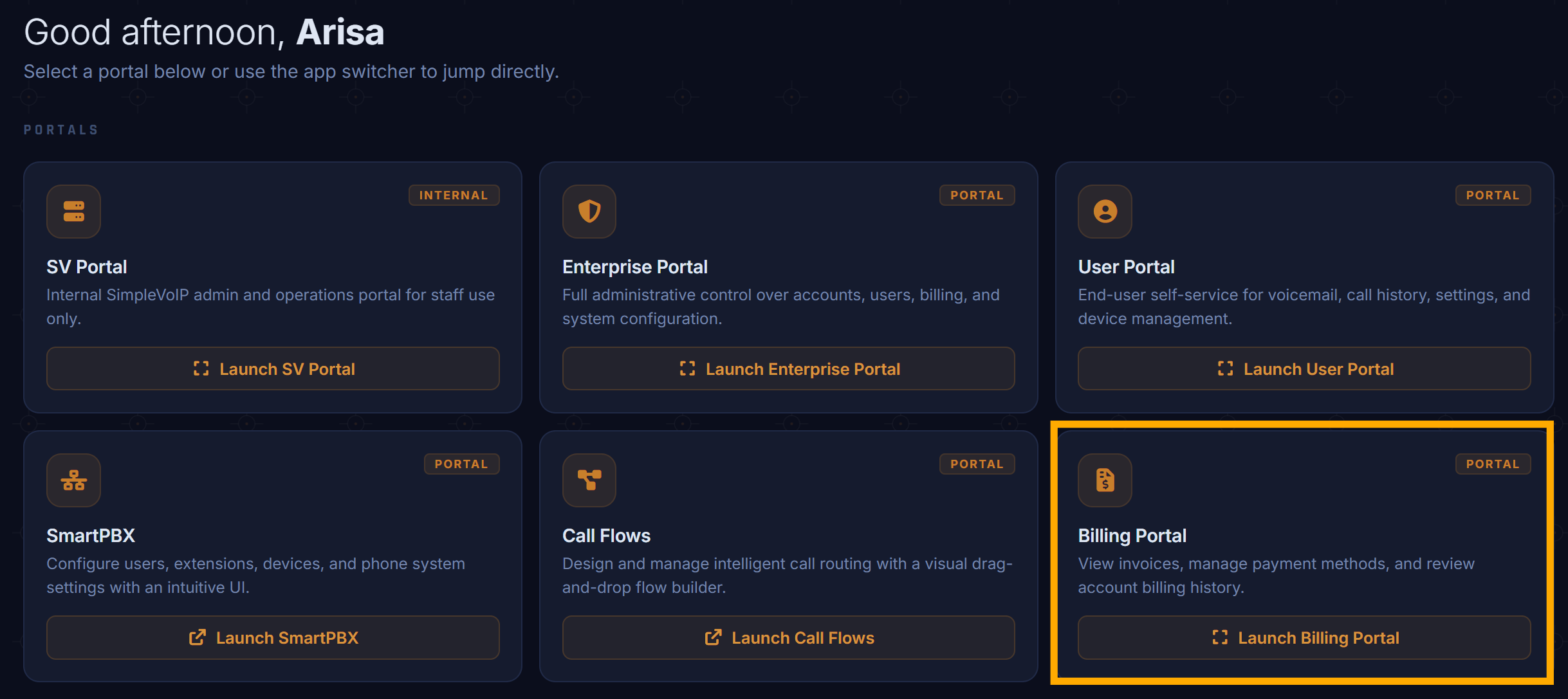The width and height of the screenshot is (1568, 699).
Task: Launch the Enterprise Portal
Action: click(x=788, y=368)
